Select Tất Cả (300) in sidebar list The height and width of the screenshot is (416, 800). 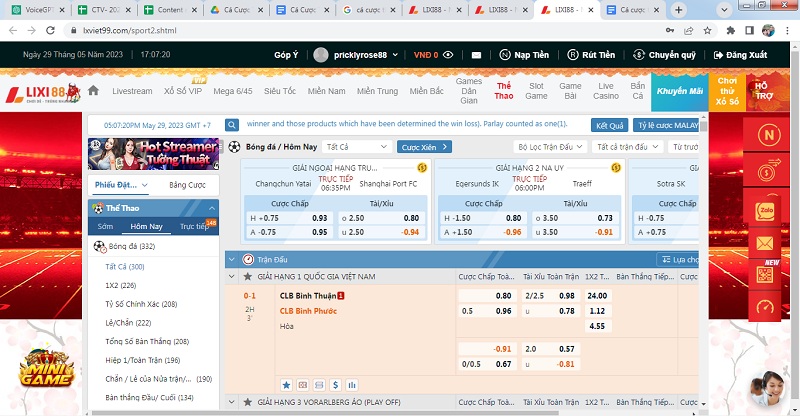coord(125,266)
